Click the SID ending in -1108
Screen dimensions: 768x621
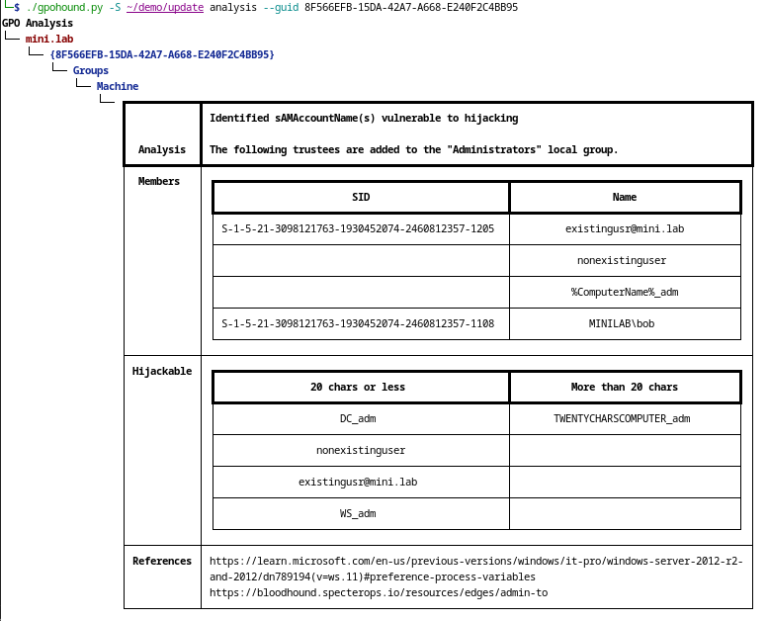point(358,323)
